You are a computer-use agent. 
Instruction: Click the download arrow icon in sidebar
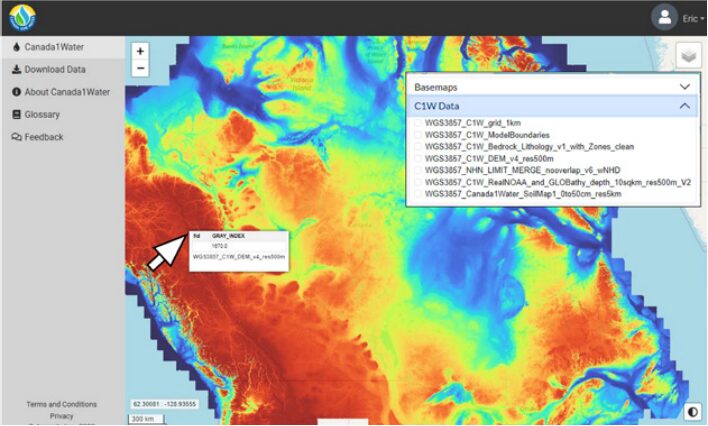pyautogui.click(x=16, y=69)
